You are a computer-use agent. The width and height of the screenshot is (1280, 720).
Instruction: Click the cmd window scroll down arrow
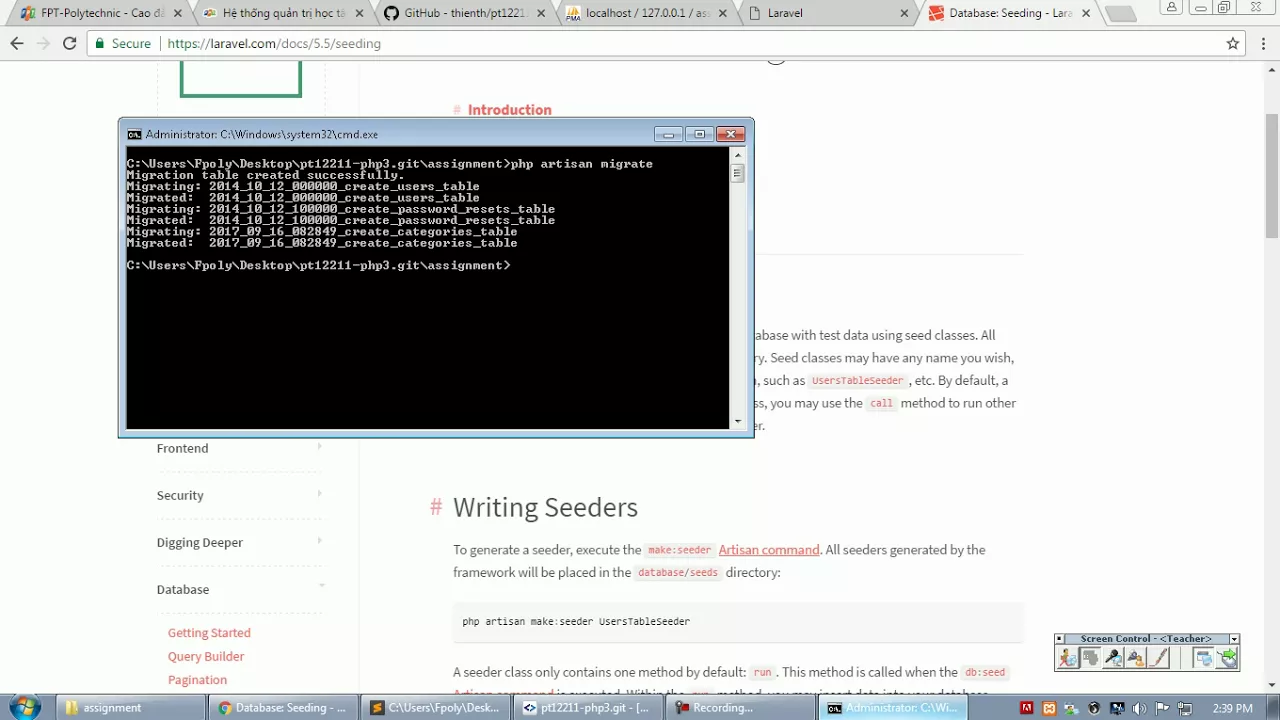(x=738, y=422)
